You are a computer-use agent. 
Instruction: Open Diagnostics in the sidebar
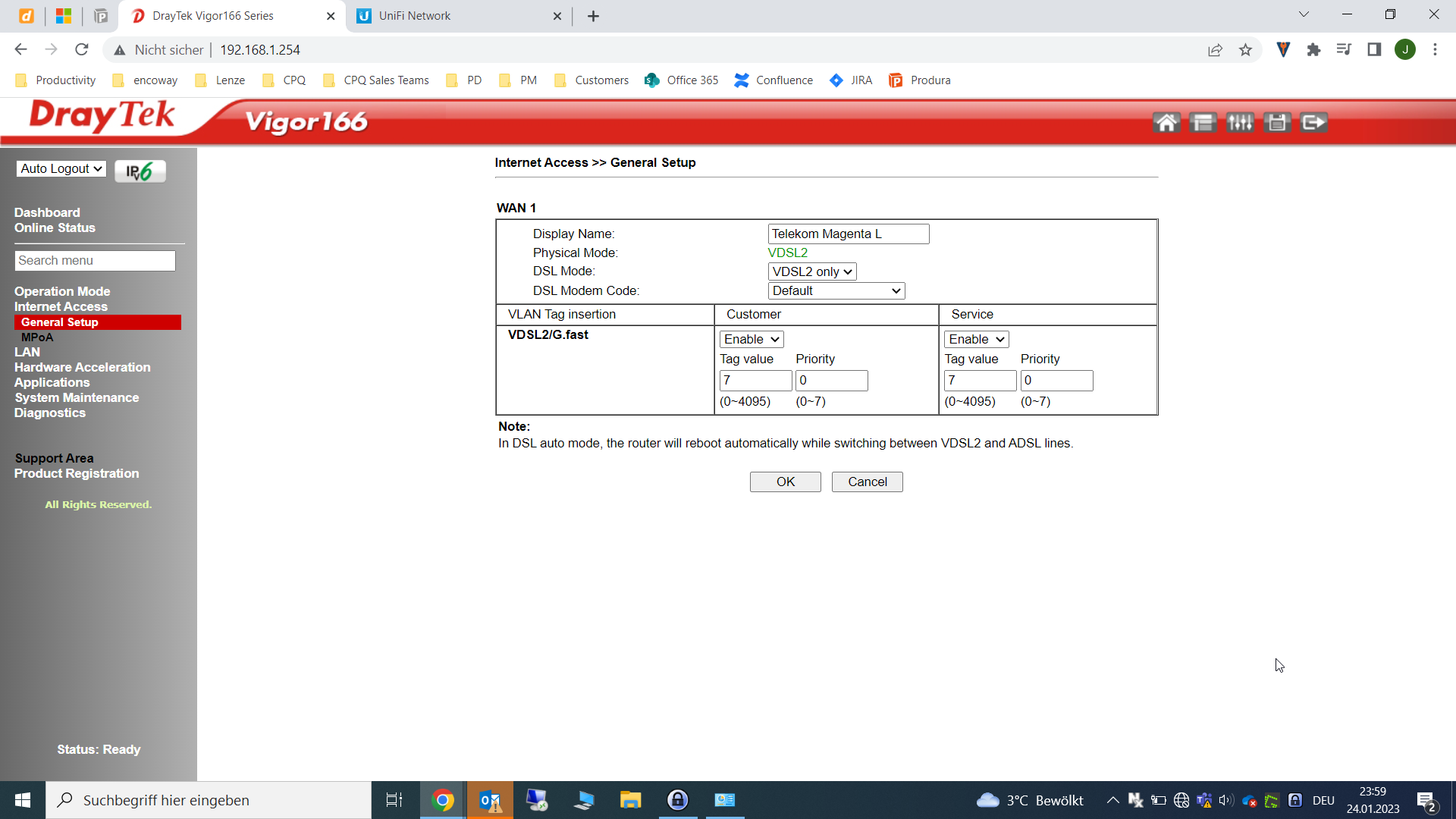pos(50,413)
